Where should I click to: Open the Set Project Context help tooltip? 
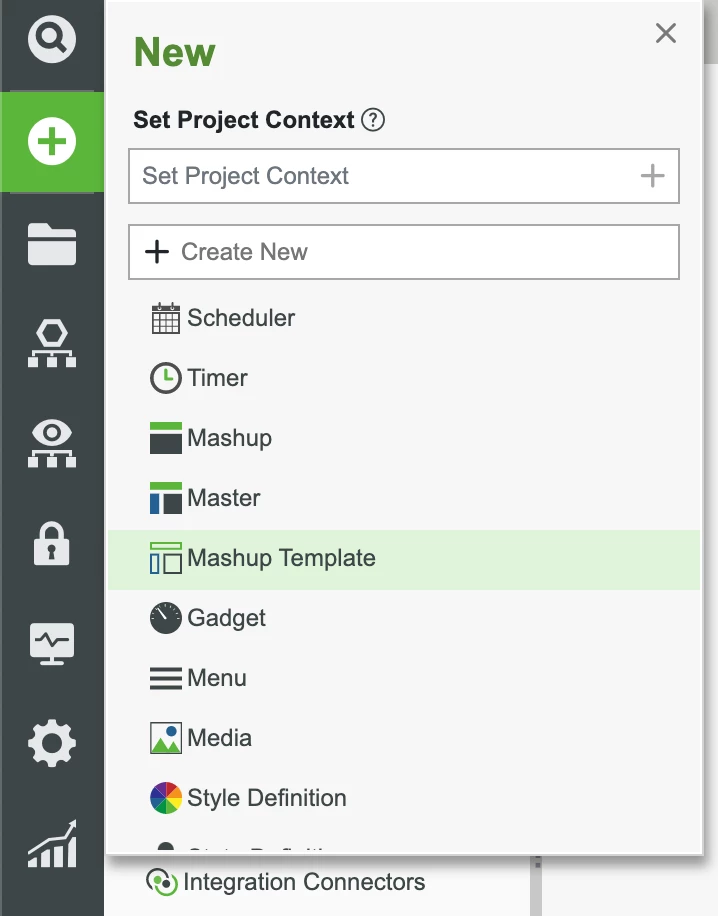(373, 120)
